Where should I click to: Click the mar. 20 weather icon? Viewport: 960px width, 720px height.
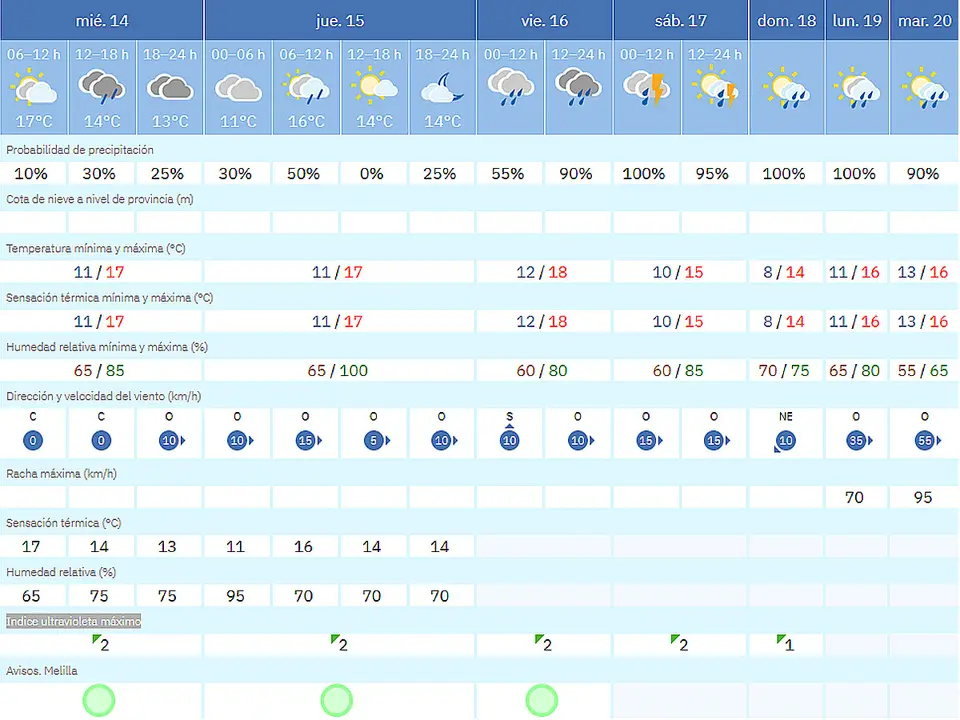tap(924, 89)
